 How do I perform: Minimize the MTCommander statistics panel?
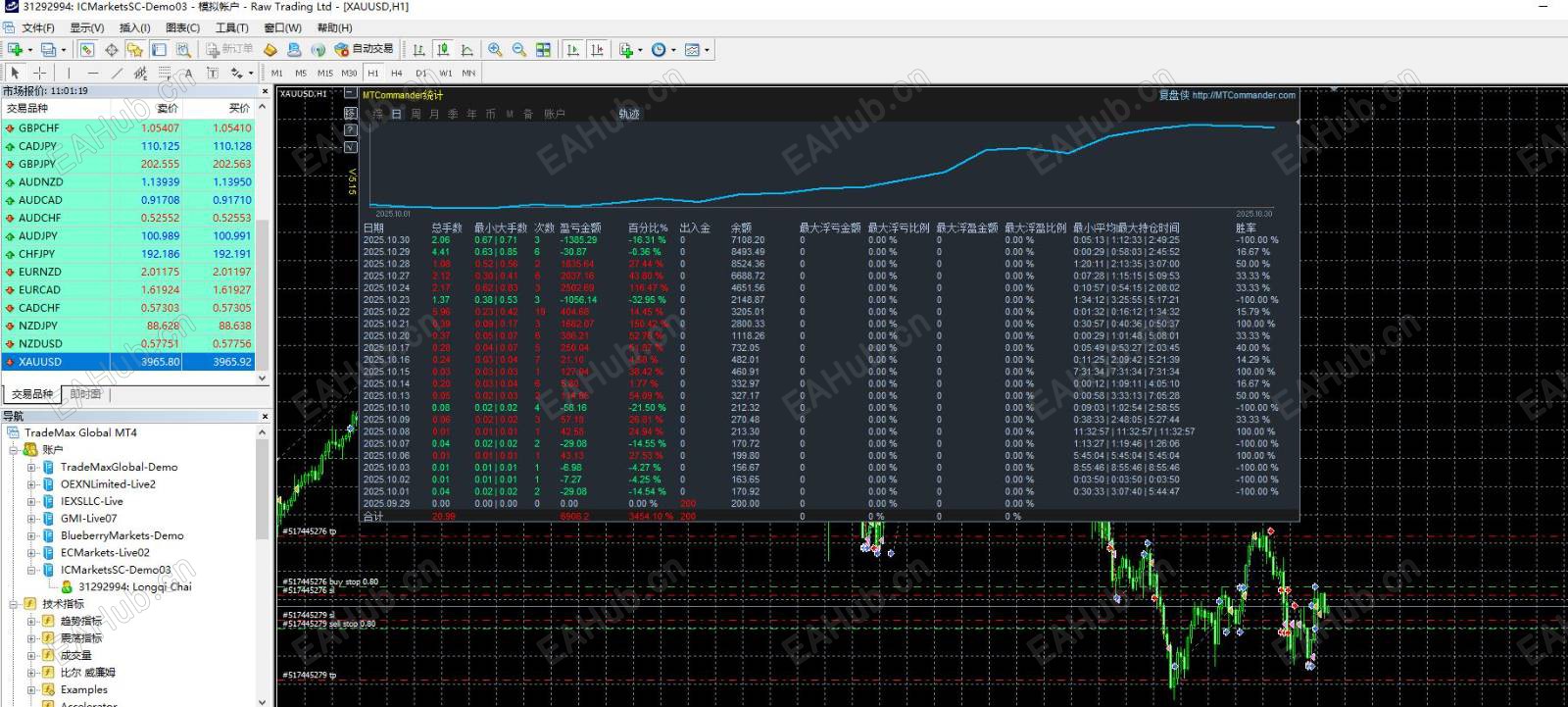[x=350, y=95]
